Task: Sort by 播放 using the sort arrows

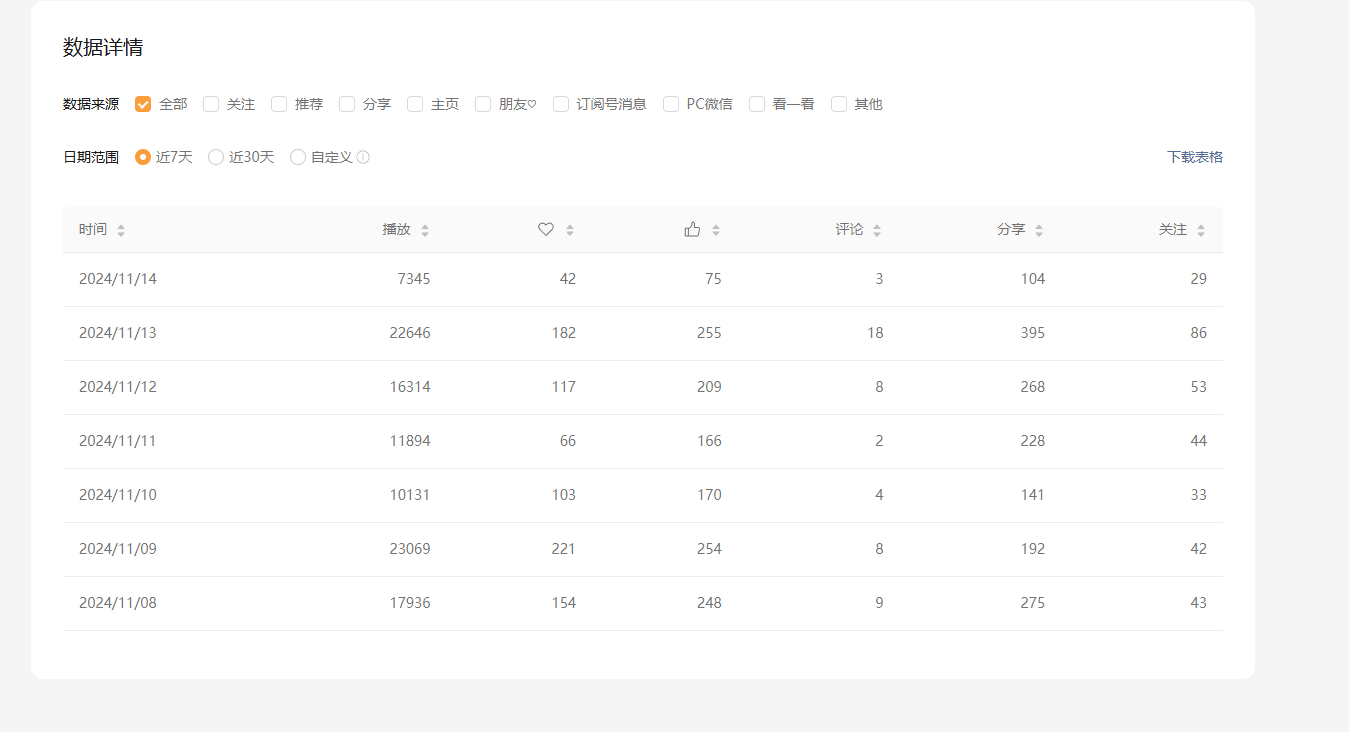Action: pyautogui.click(x=425, y=230)
